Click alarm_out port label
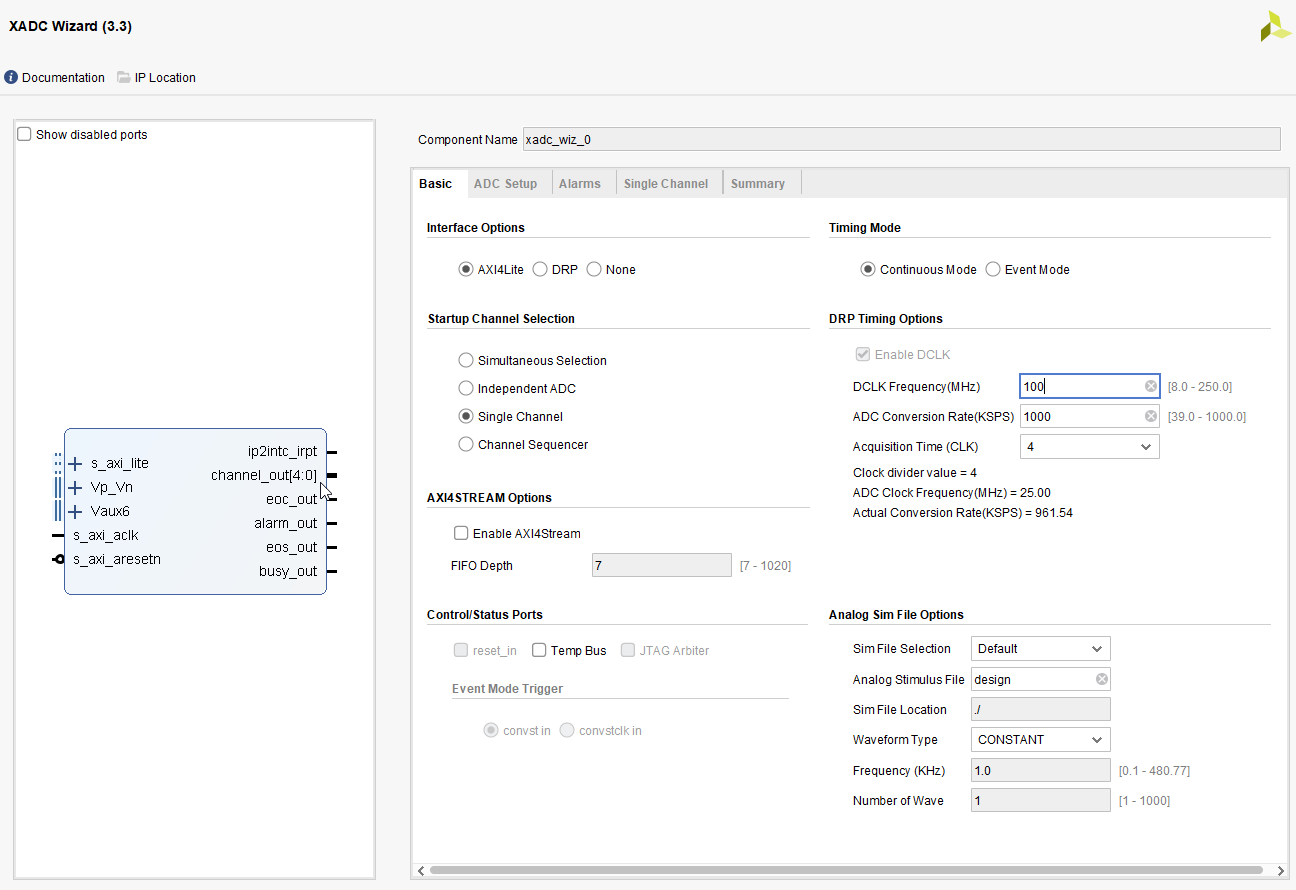 click(286, 523)
